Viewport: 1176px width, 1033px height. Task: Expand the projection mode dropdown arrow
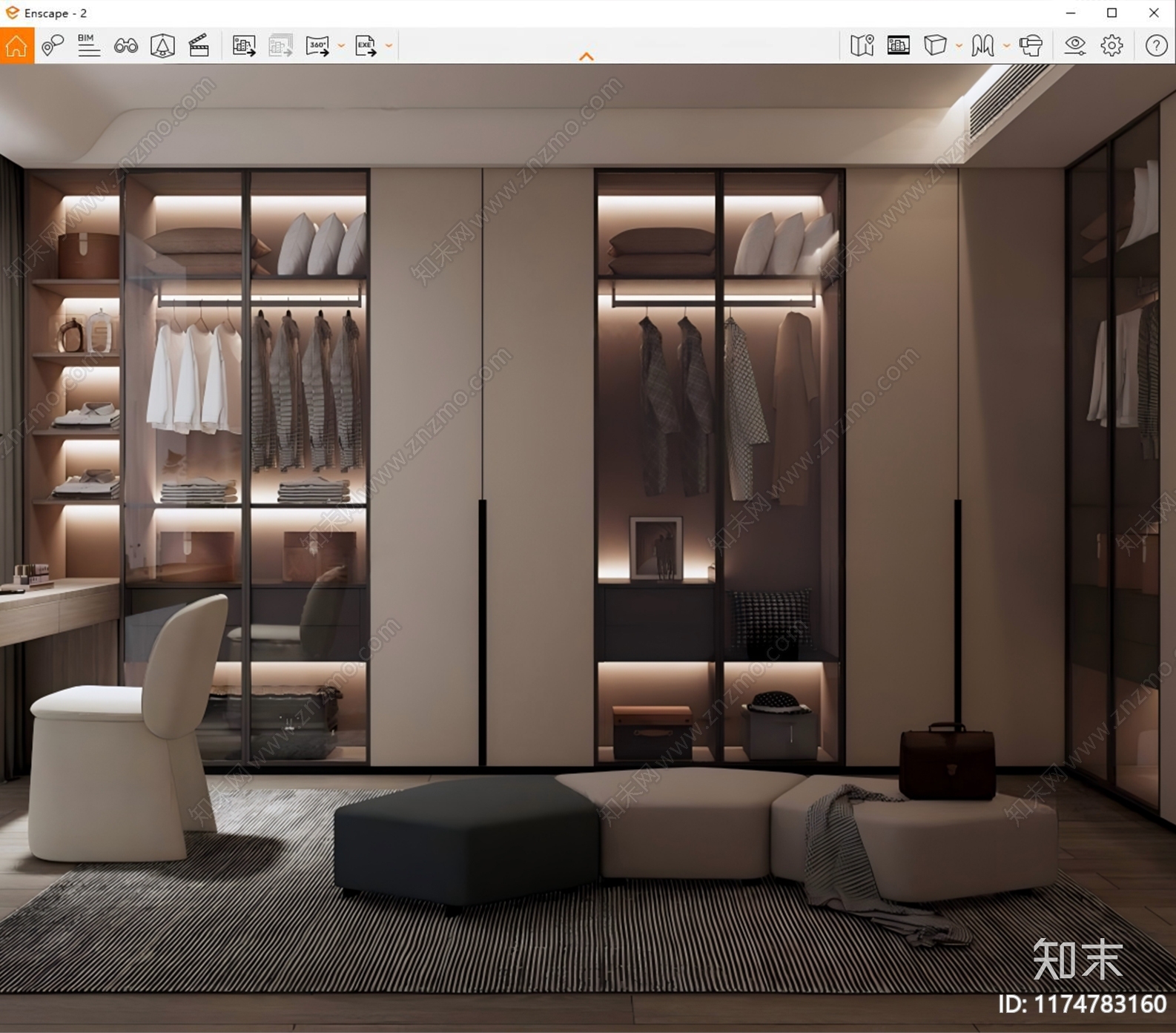point(959,46)
